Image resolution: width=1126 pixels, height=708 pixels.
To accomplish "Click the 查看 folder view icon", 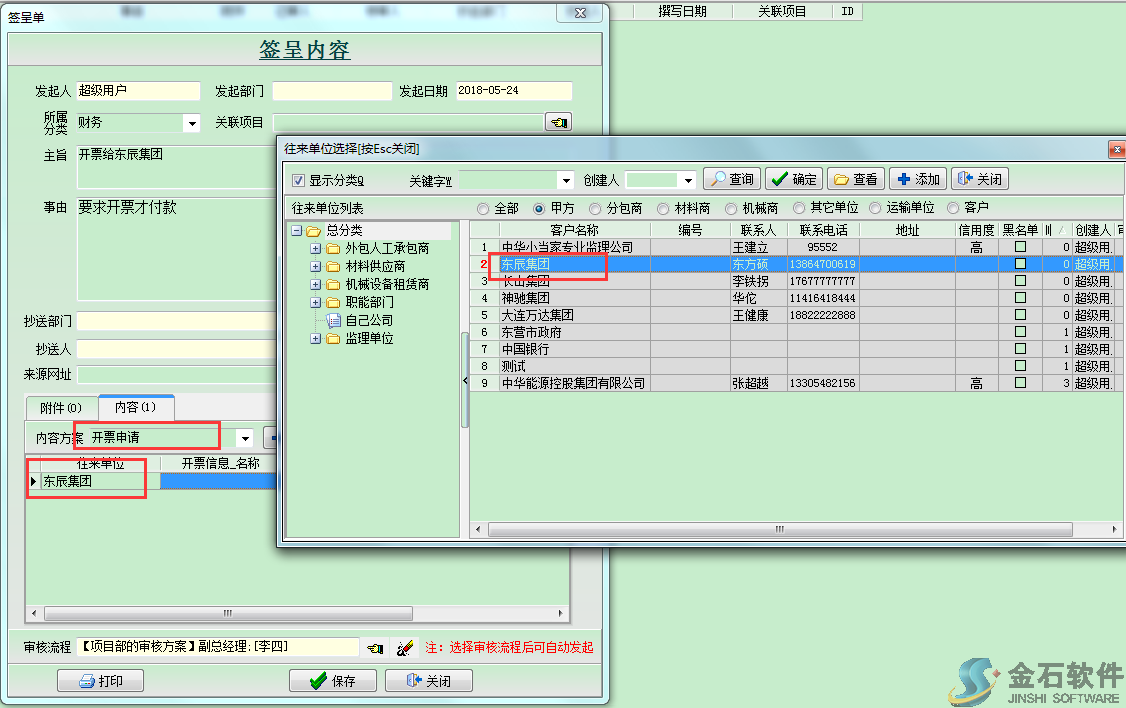I will click(x=841, y=179).
